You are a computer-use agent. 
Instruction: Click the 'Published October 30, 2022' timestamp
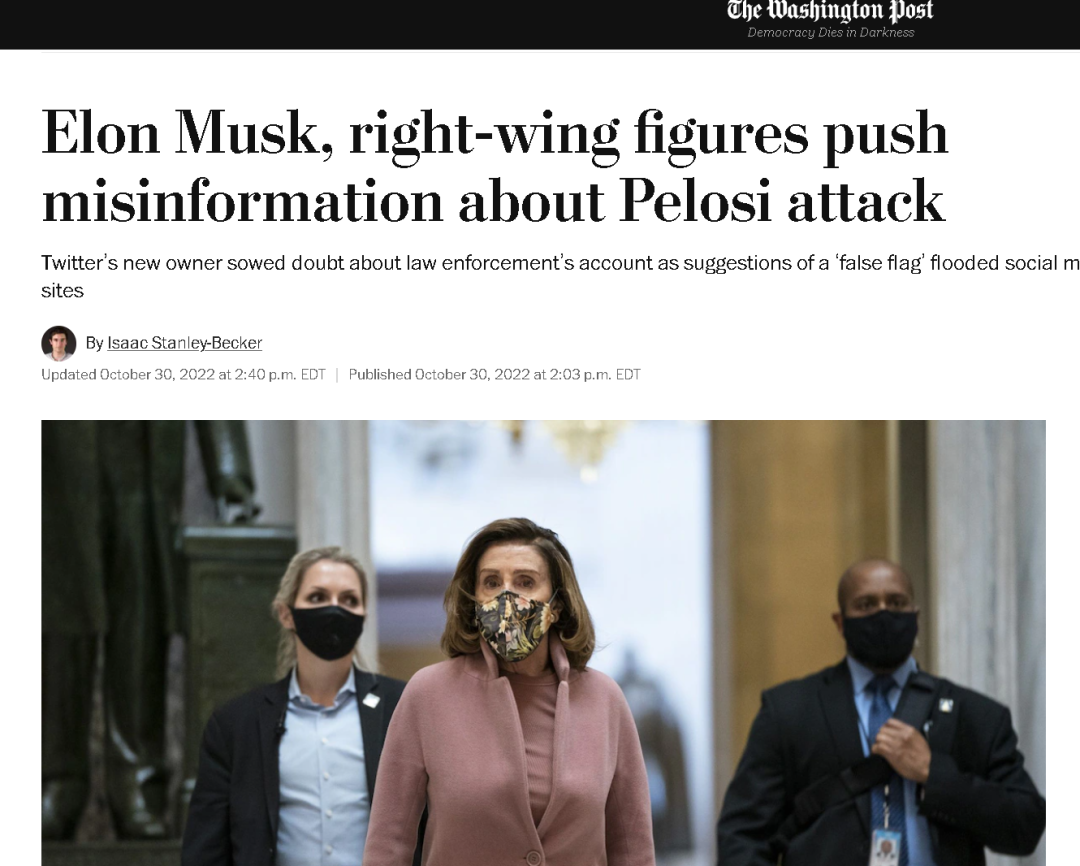[x=495, y=374]
